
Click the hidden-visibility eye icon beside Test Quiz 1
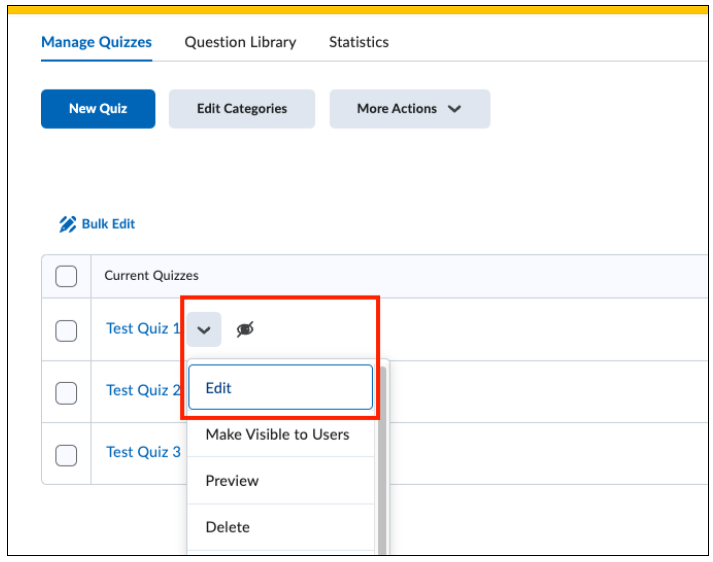coord(245,329)
